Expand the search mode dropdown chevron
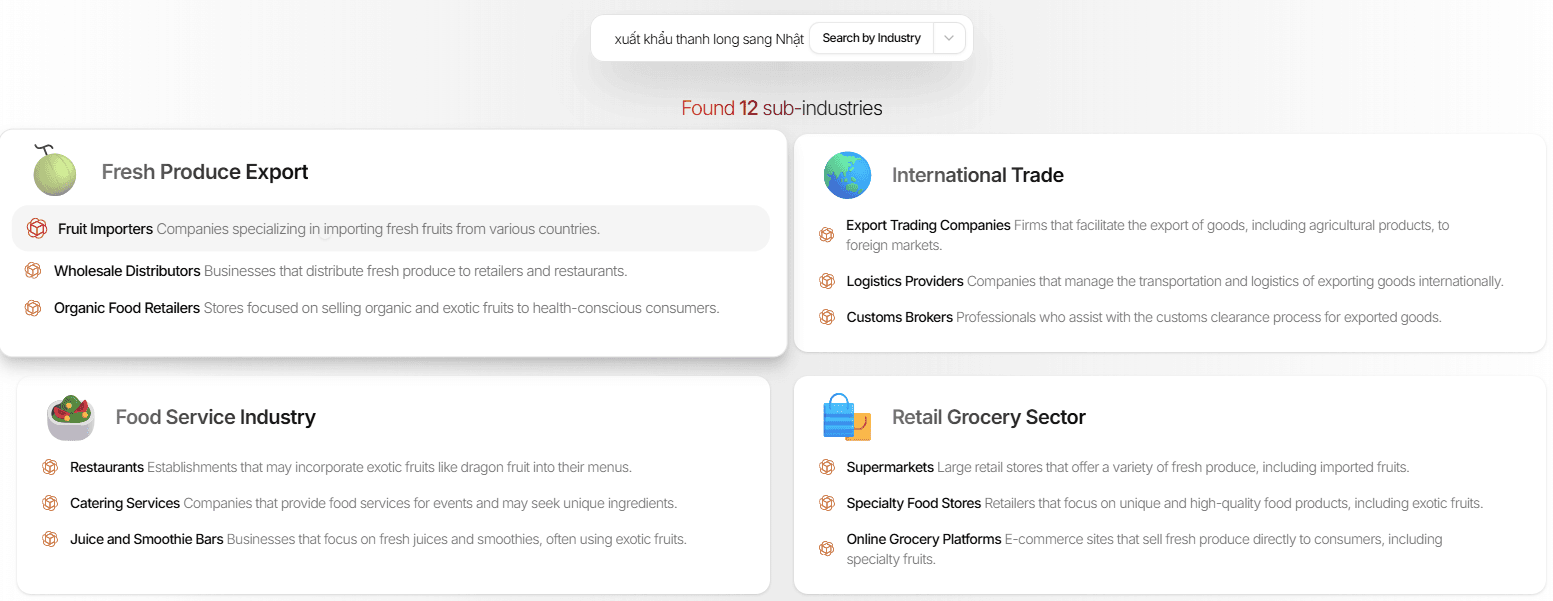 pos(949,38)
